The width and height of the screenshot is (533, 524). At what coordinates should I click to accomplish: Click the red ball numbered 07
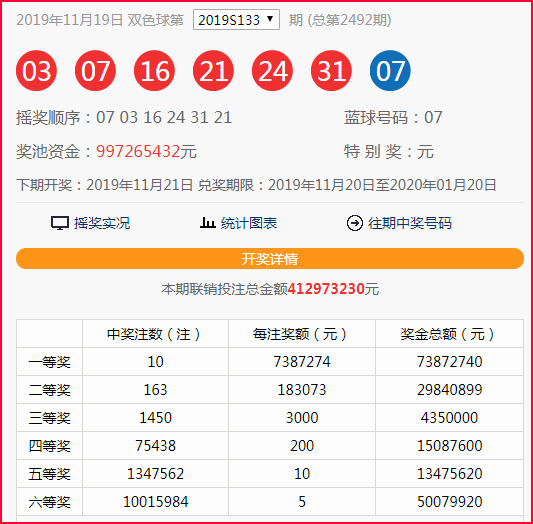point(96,71)
